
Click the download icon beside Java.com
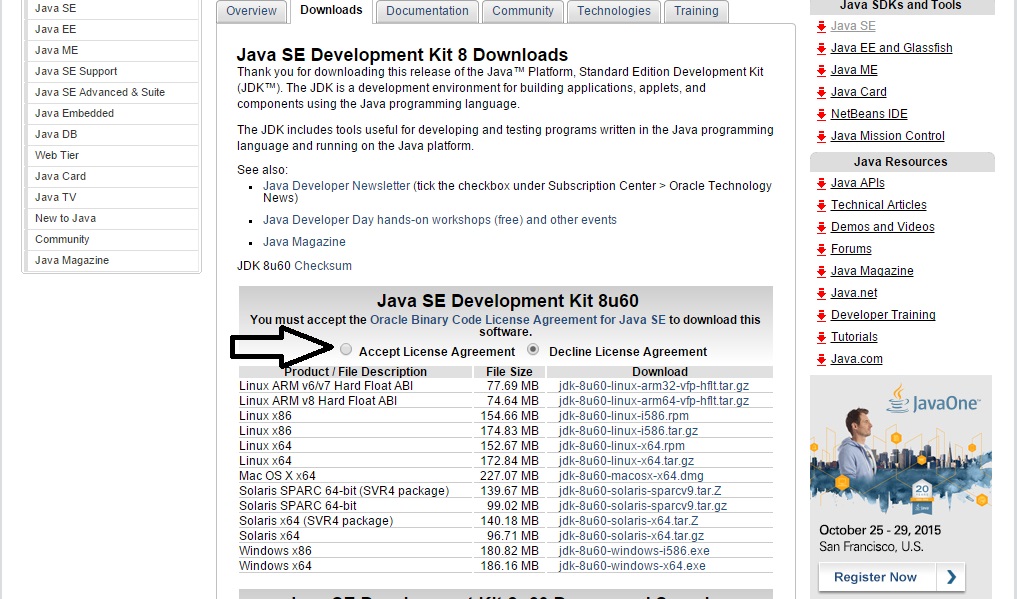[820, 358]
